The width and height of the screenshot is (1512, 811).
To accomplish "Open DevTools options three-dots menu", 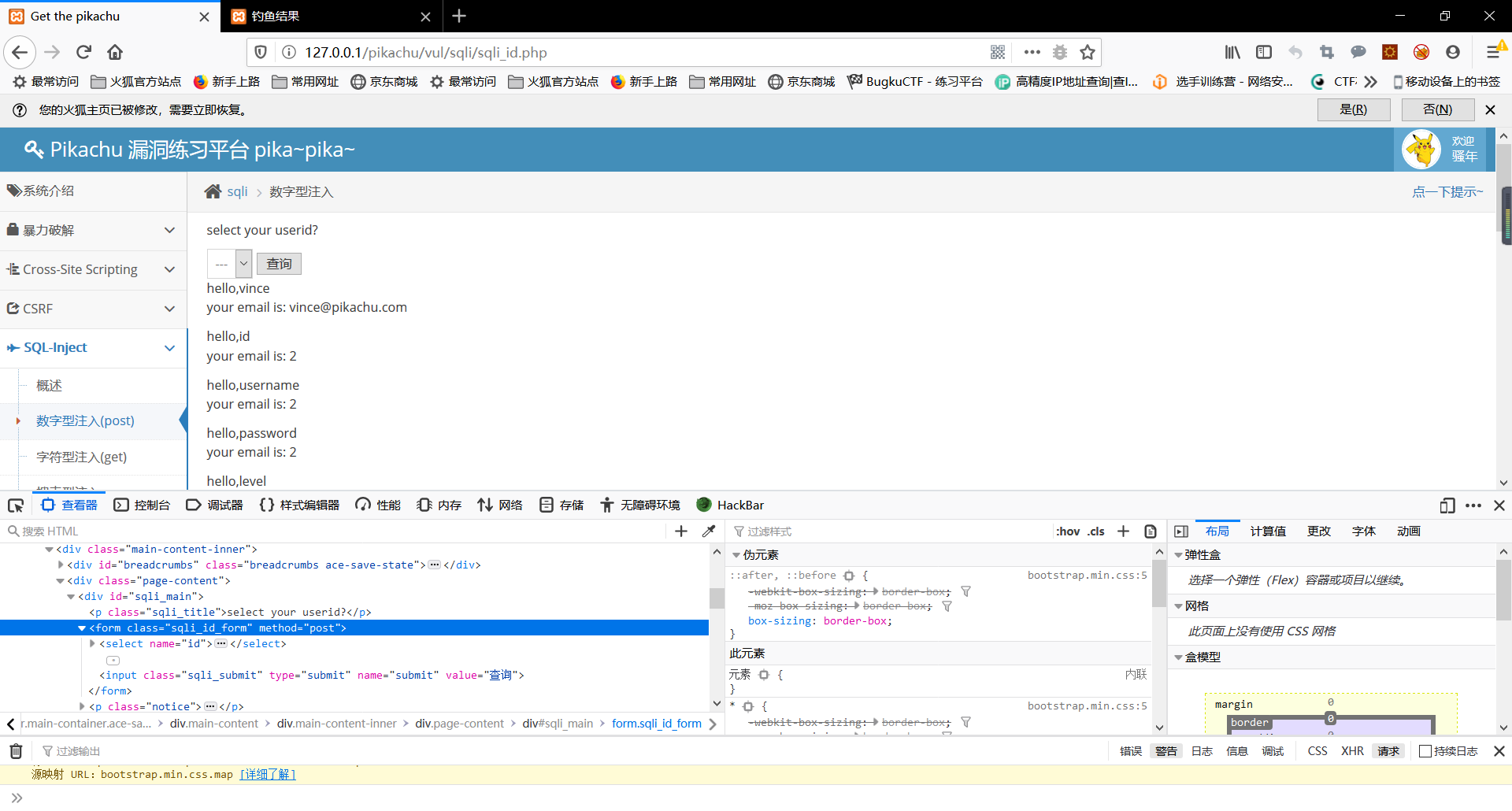I will (x=1473, y=505).
